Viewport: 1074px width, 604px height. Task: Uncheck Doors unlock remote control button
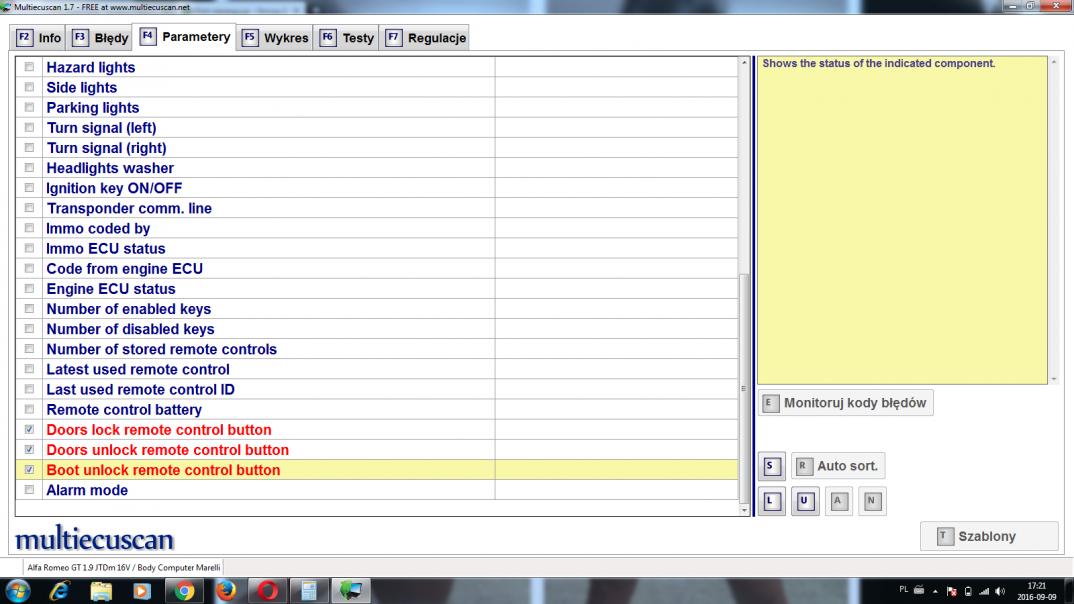click(x=29, y=449)
